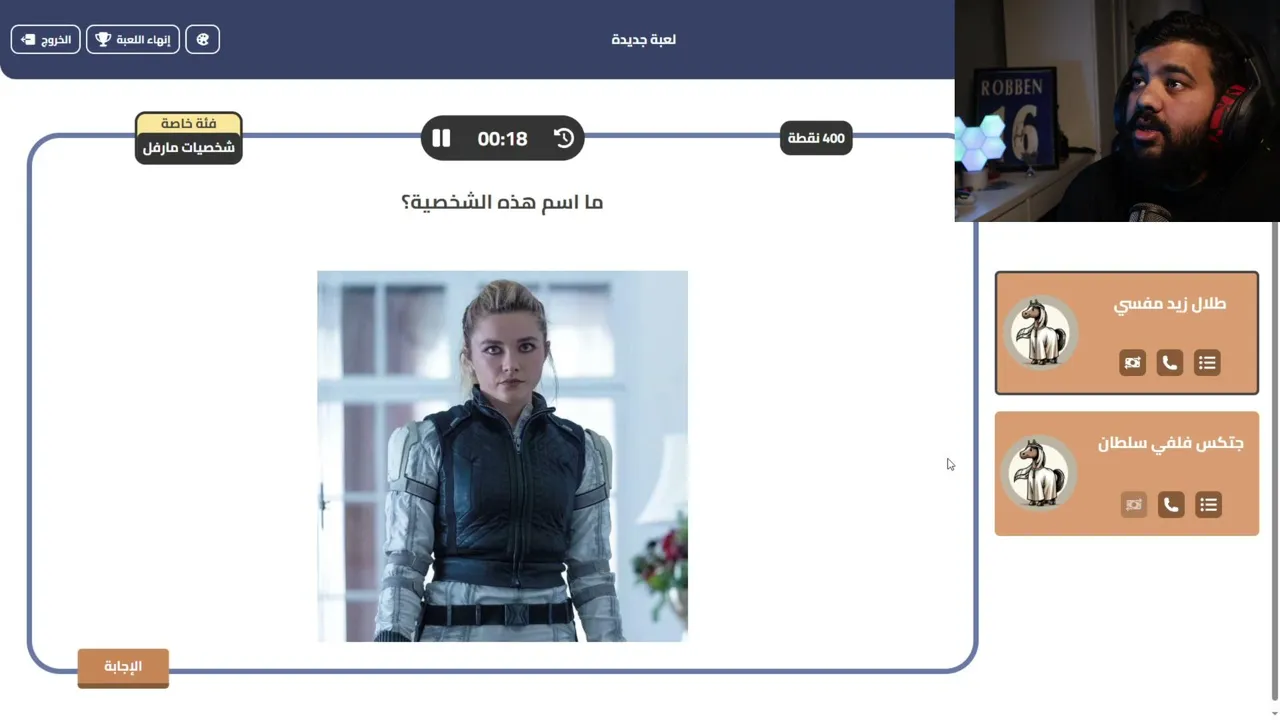The image size is (1280, 720).
Task: Use phone call lifeline for جتكس فلفي سلطان
Action: pyautogui.click(x=1171, y=505)
